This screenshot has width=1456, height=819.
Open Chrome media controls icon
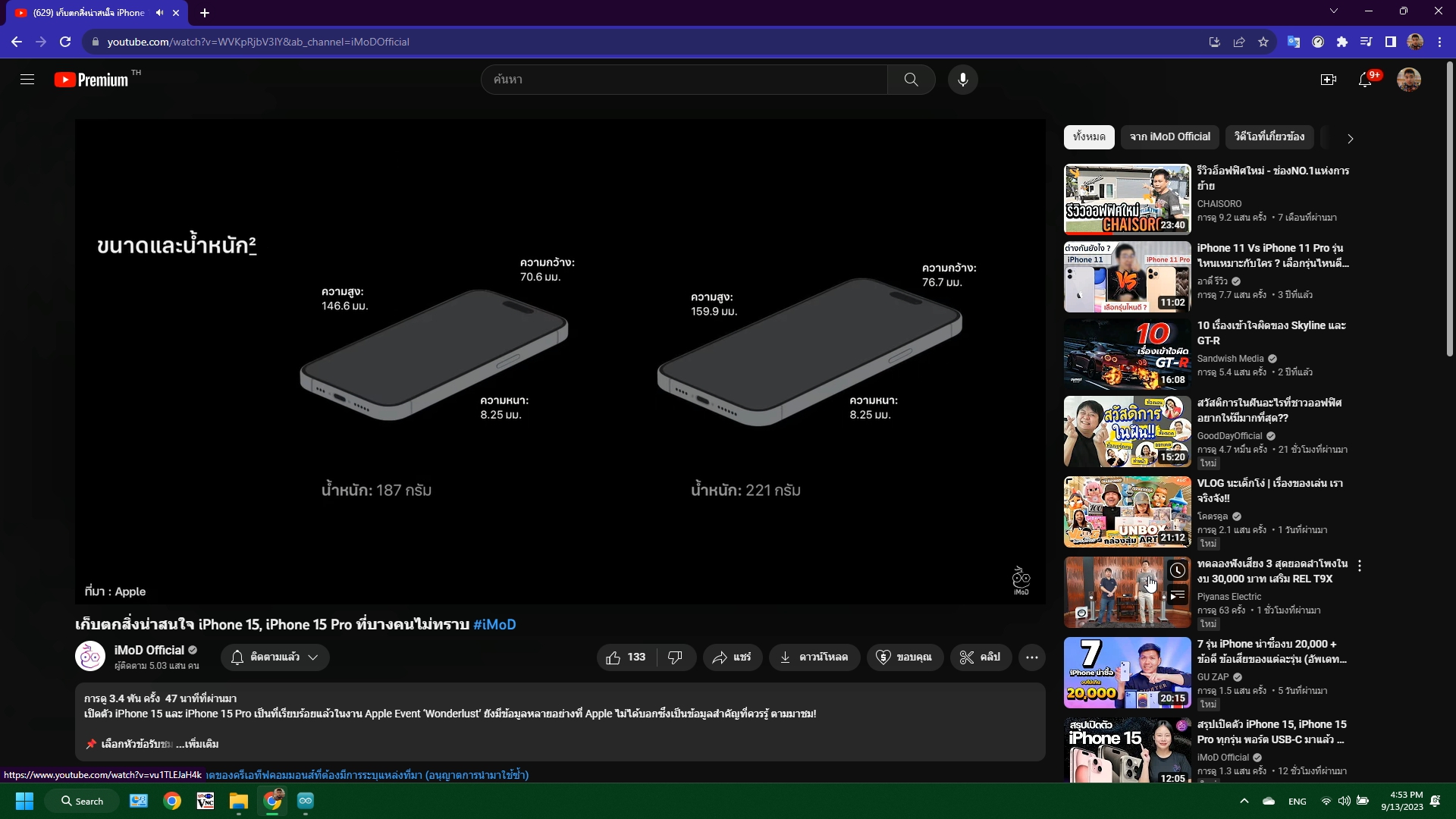click(x=1367, y=42)
